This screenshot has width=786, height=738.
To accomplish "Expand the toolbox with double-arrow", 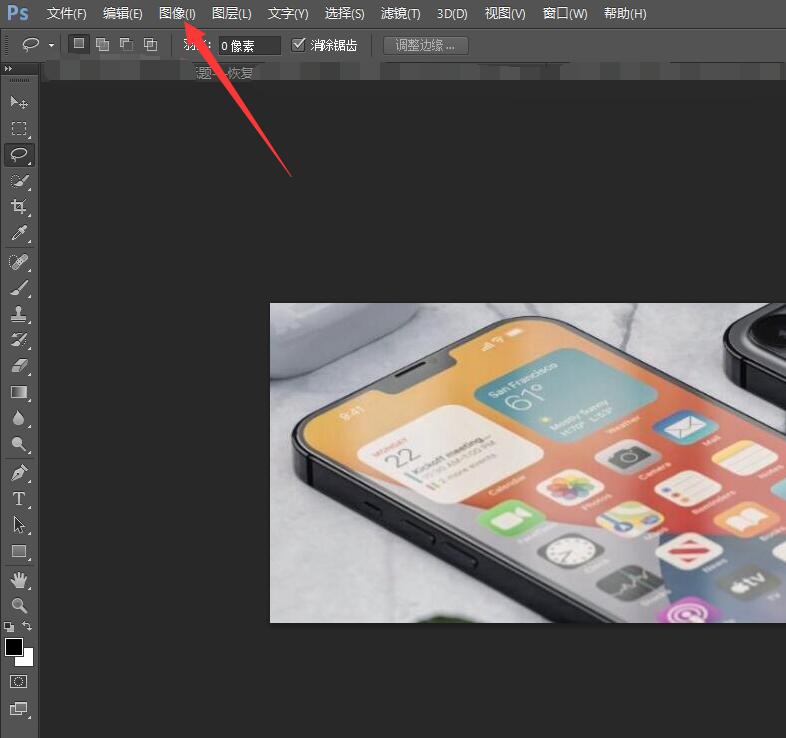I will [8, 69].
